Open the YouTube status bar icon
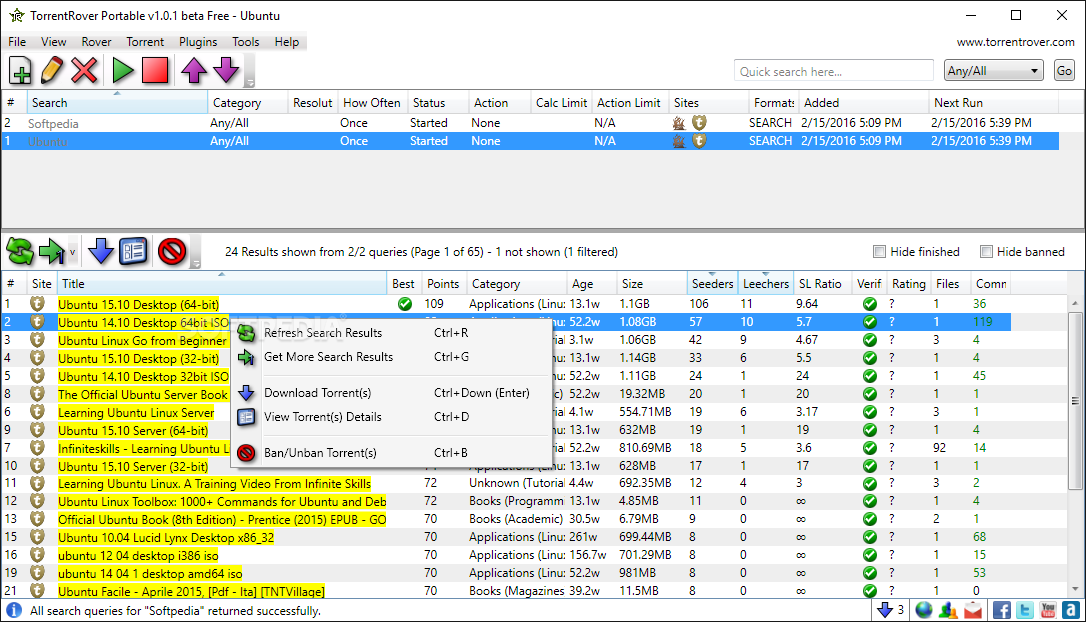 pyautogui.click(x=1048, y=610)
